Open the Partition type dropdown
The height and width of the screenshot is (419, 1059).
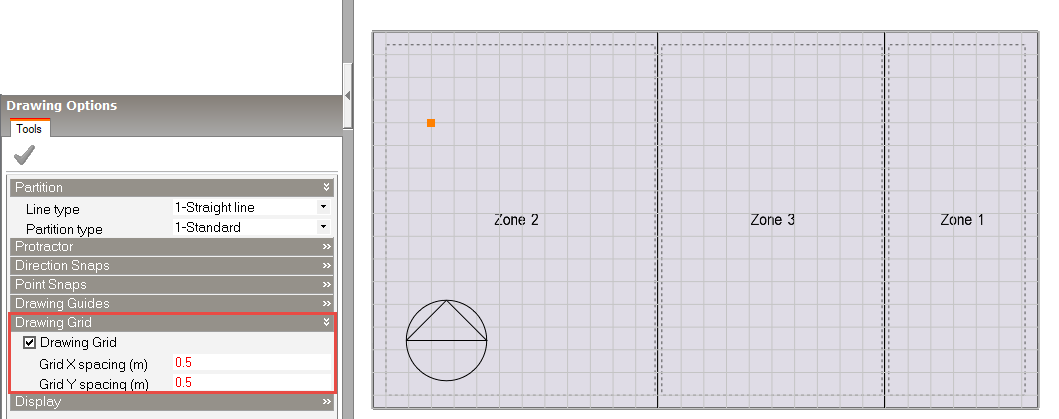[323, 227]
